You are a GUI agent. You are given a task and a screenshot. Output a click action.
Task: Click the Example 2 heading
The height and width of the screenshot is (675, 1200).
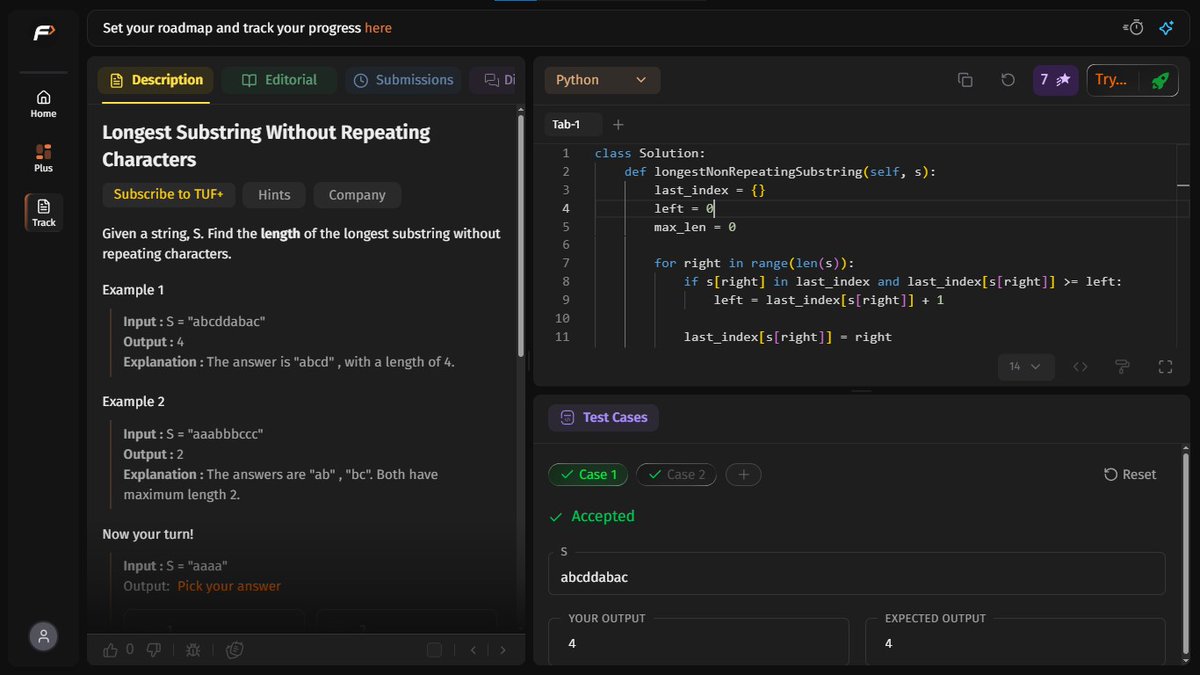pos(133,402)
